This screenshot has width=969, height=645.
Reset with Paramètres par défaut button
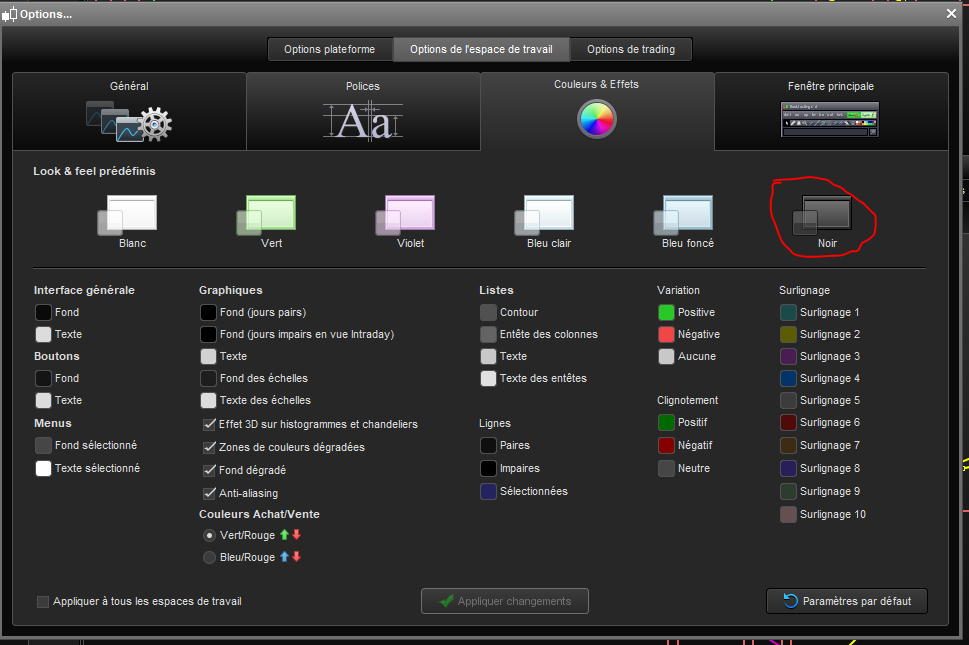(x=847, y=601)
